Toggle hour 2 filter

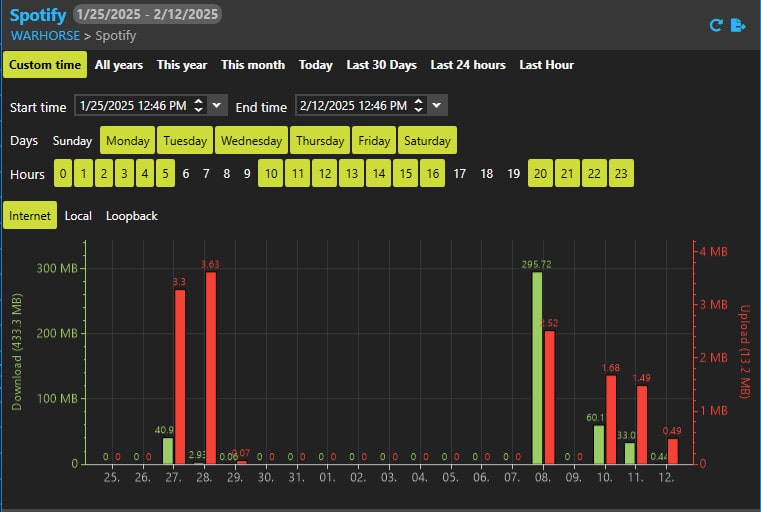[x=104, y=173]
